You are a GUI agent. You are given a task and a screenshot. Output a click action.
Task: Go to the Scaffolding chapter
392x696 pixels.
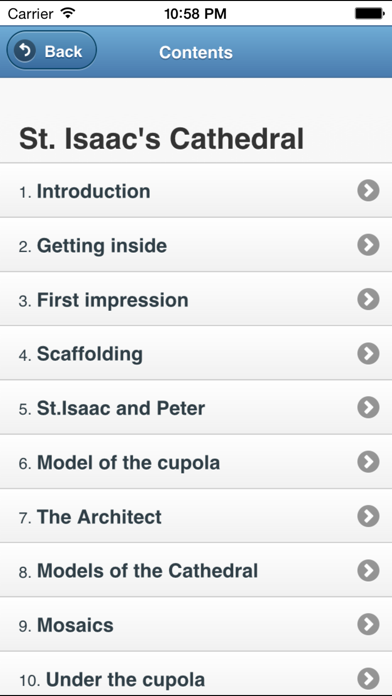[x=196, y=353]
